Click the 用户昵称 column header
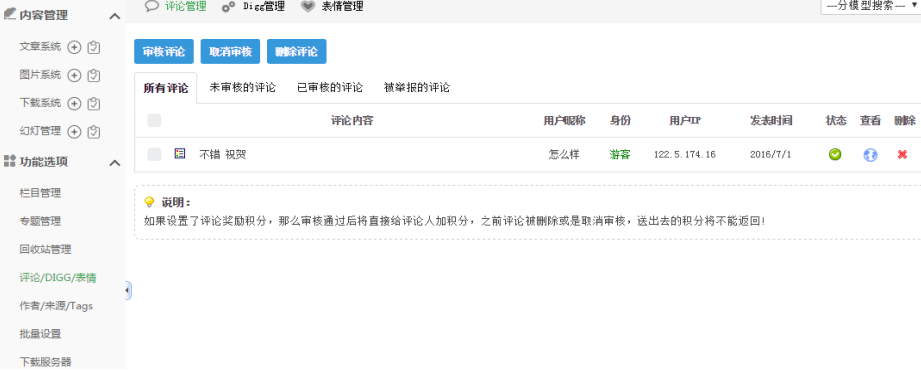Viewport: 921px width, 381px height. 564,121
